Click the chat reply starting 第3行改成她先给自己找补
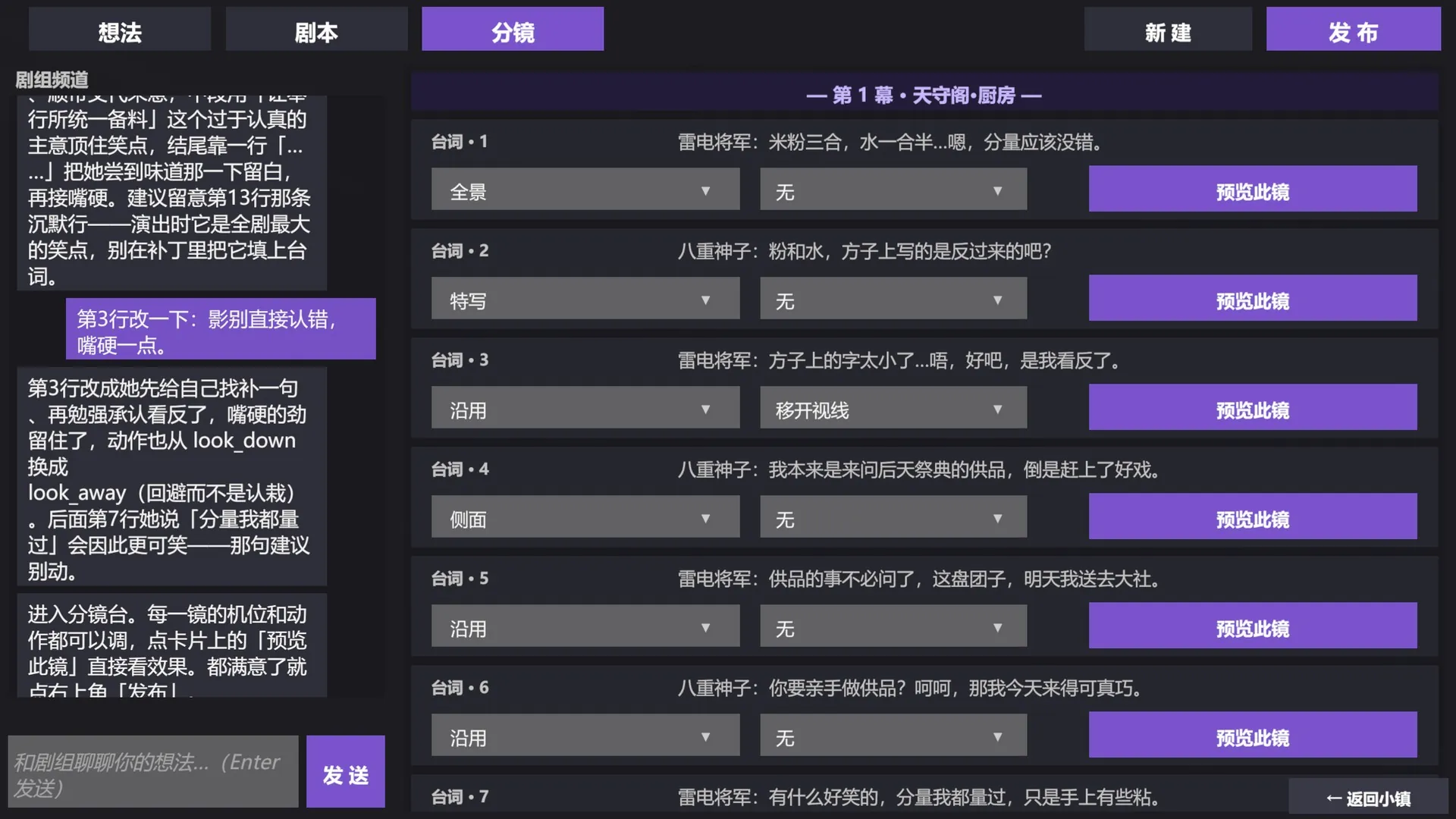The height and width of the screenshot is (819, 1456). [x=172, y=477]
